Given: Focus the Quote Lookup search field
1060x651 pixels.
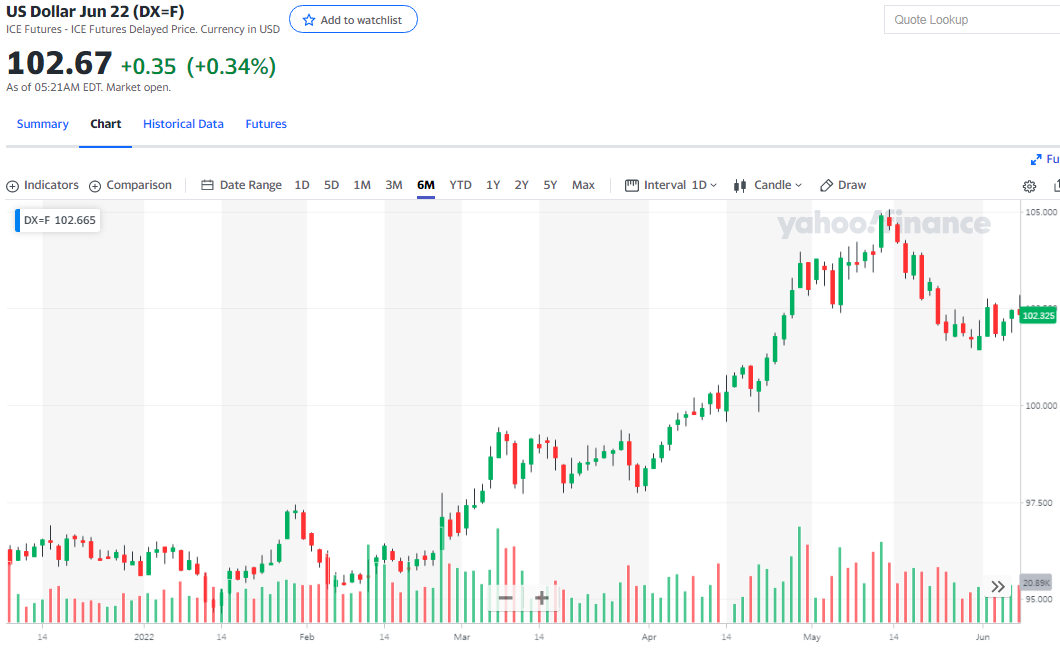Looking at the screenshot, I should click(x=972, y=20).
